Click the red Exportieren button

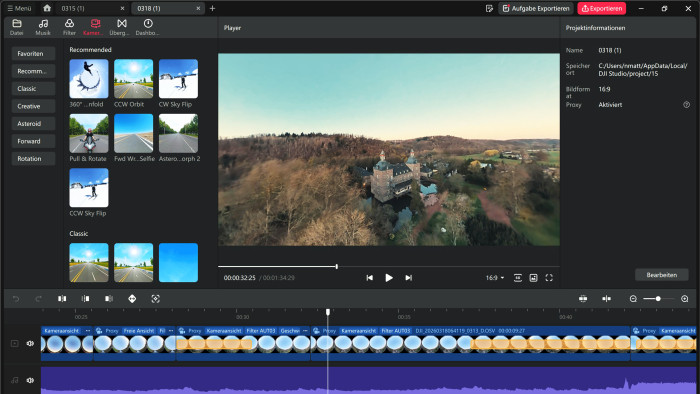602,8
